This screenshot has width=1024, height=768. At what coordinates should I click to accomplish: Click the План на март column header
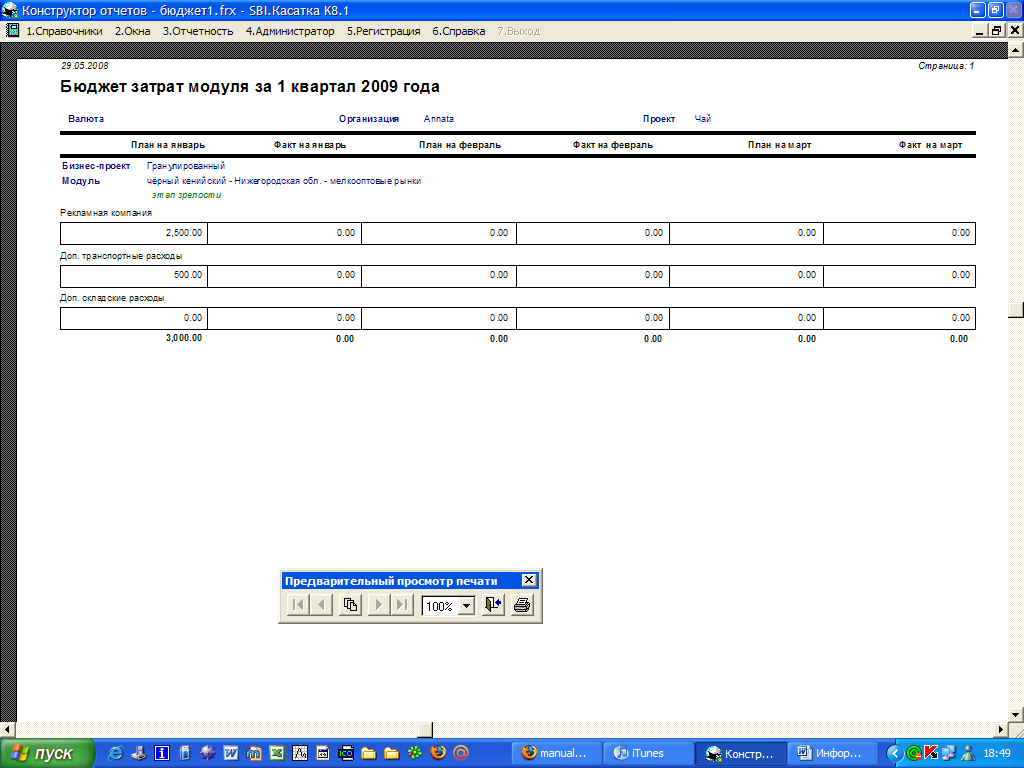coord(779,145)
